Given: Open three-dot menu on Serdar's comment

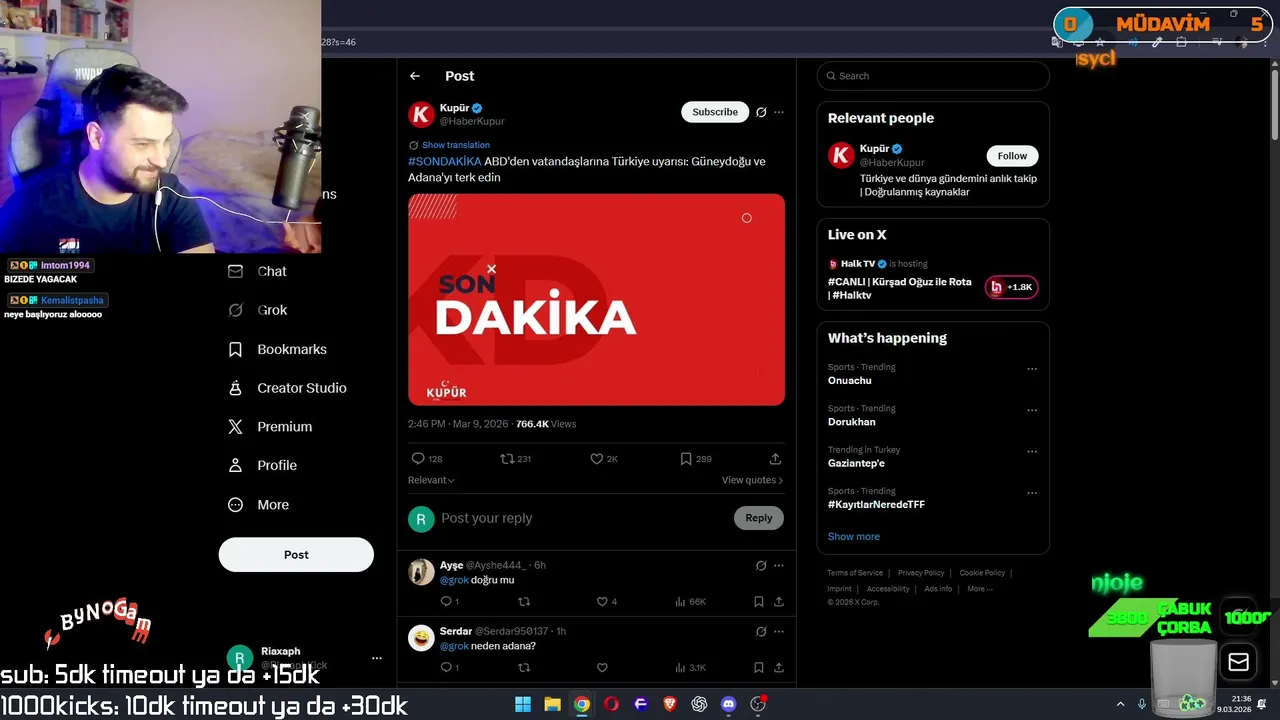Looking at the screenshot, I should [x=779, y=632].
